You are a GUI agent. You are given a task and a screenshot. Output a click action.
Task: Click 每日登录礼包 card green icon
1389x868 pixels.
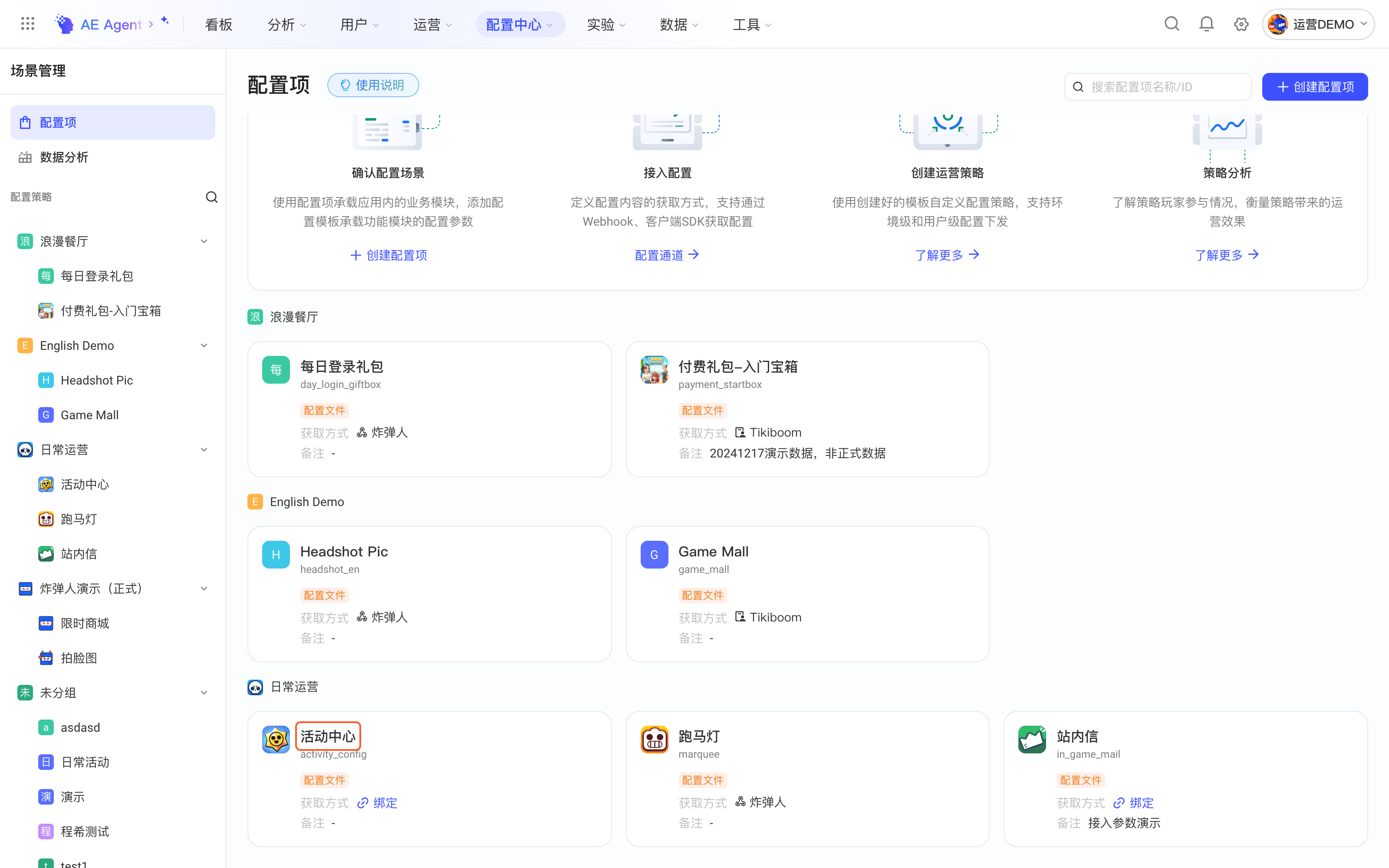pos(276,370)
